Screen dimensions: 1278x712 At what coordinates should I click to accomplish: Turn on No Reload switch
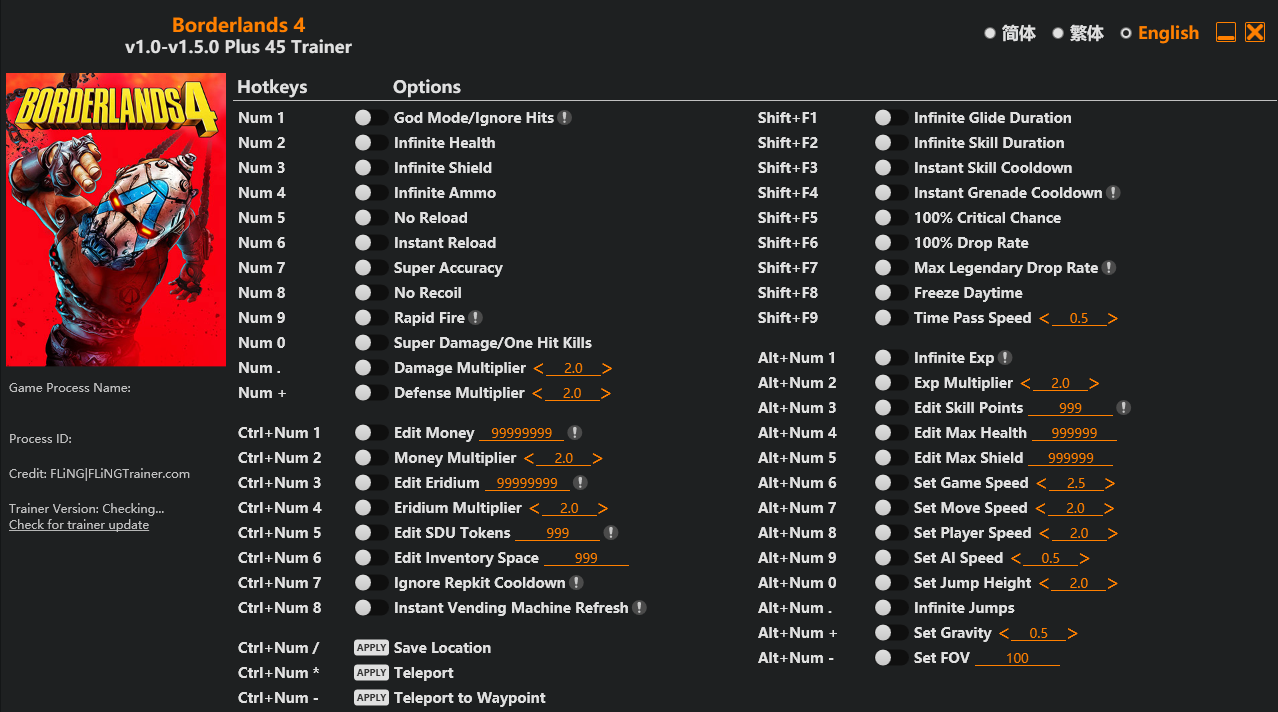[371, 218]
